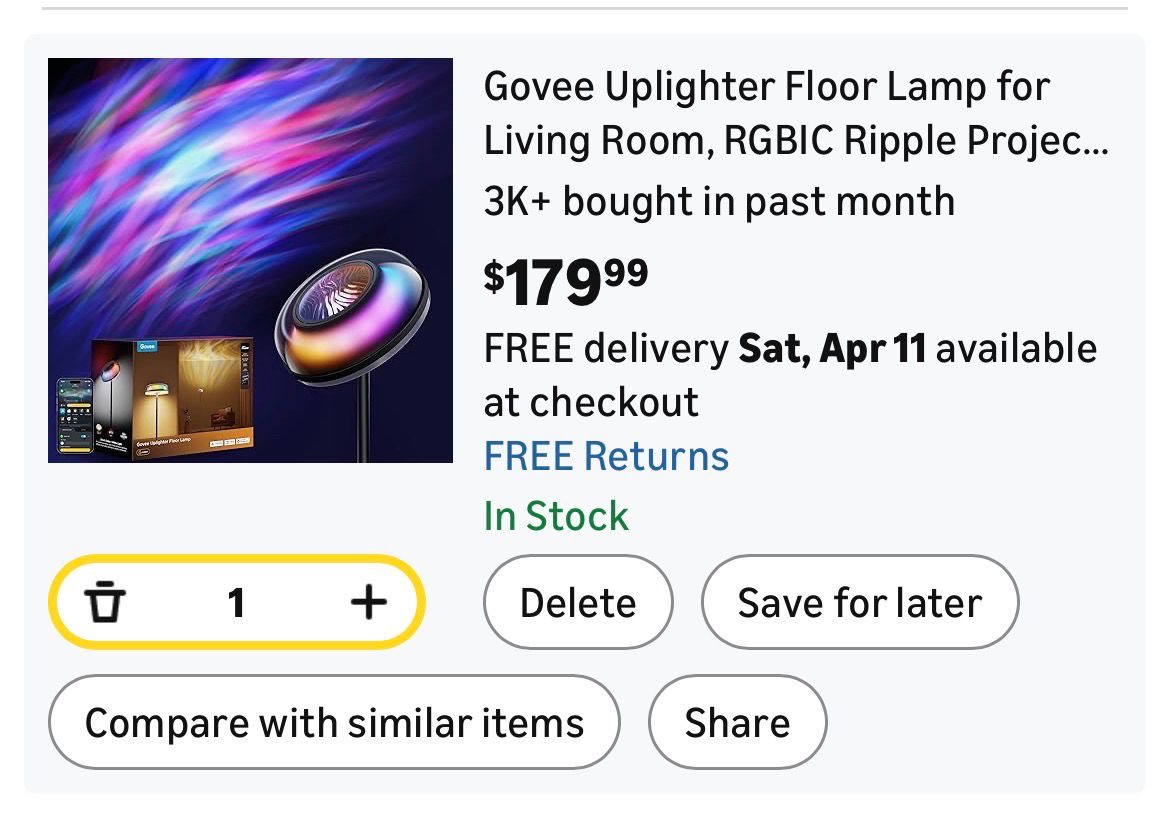Click the green In Stock label
Image resolution: width=1170 pixels, height=831 pixels.
[x=556, y=517]
